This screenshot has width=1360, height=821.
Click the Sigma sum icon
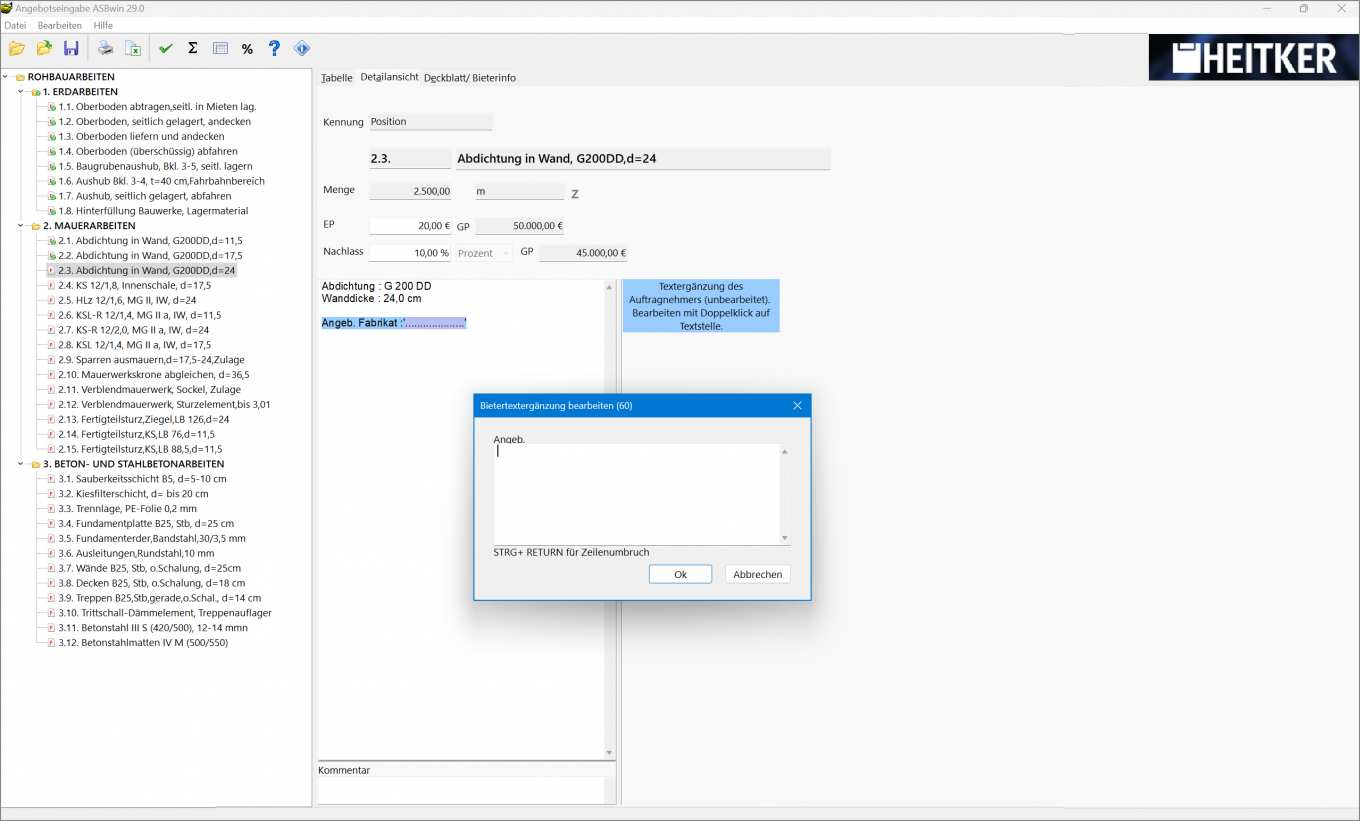coord(192,47)
